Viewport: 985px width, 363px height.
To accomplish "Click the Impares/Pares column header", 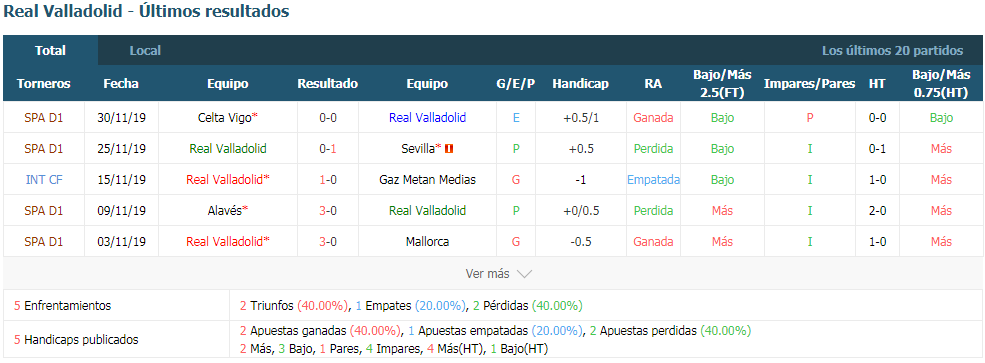I will pyautogui.click(x=809, y=84).
